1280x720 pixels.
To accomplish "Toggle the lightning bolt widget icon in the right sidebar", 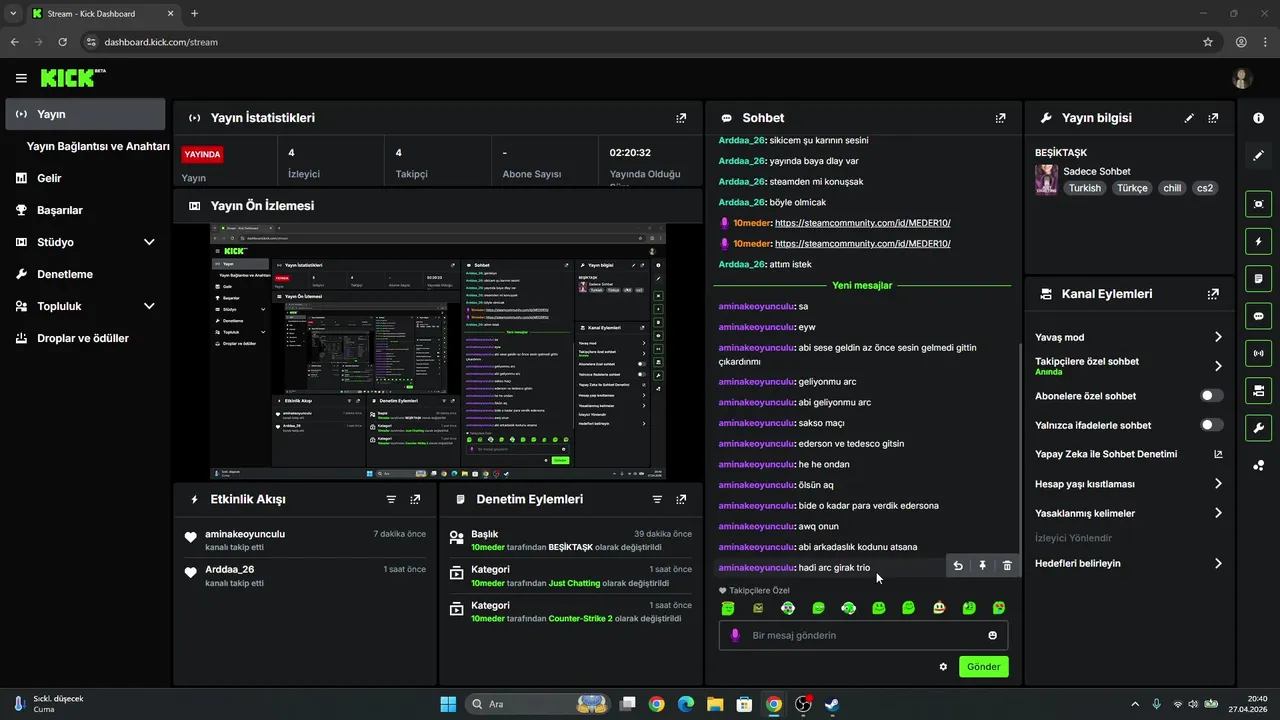I will click(x=1258, y=241).
